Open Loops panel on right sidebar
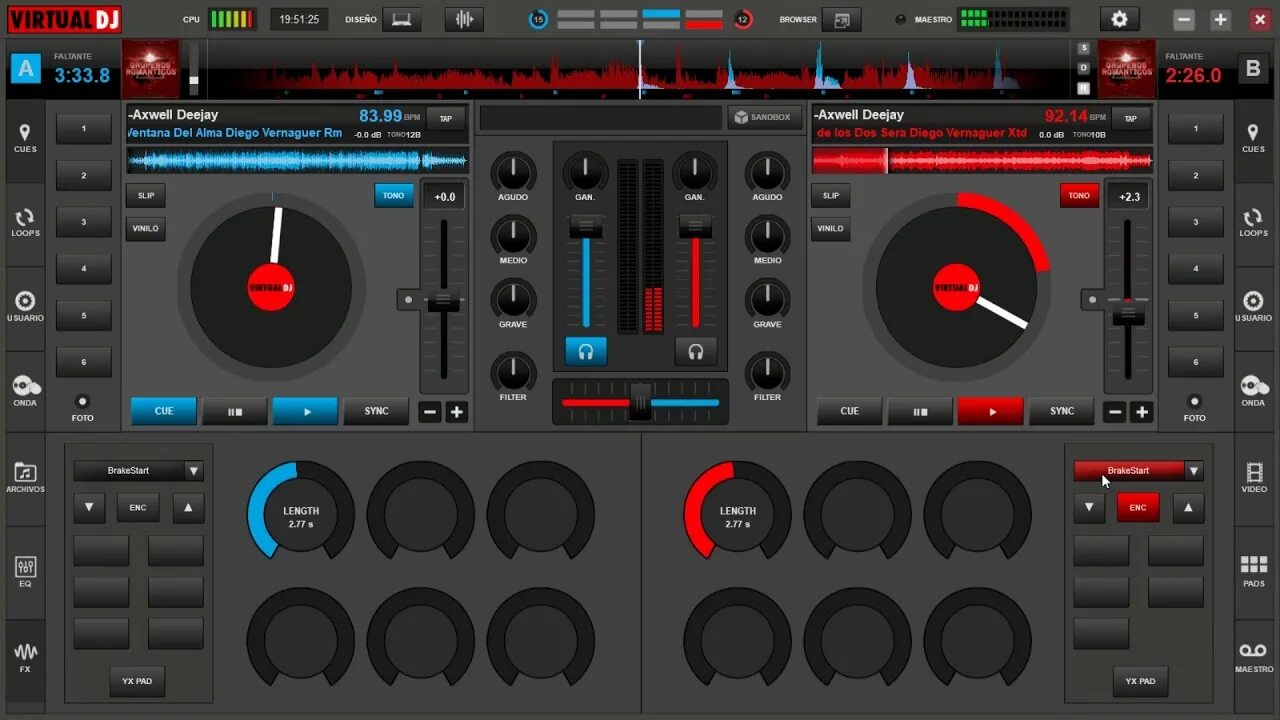This screenshot has height=720, width=1280. 1253,222
